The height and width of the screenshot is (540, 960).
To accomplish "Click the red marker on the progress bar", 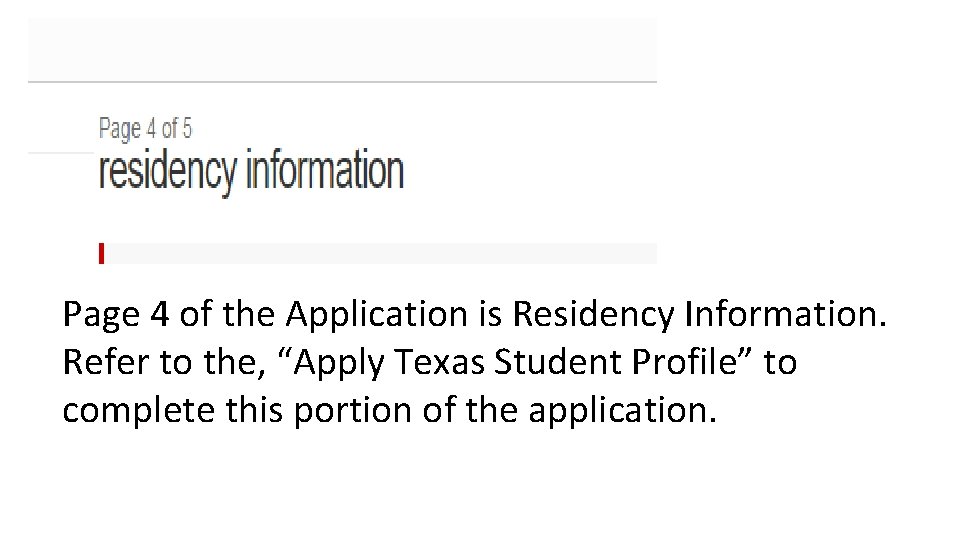I will (x=101, y=253).
